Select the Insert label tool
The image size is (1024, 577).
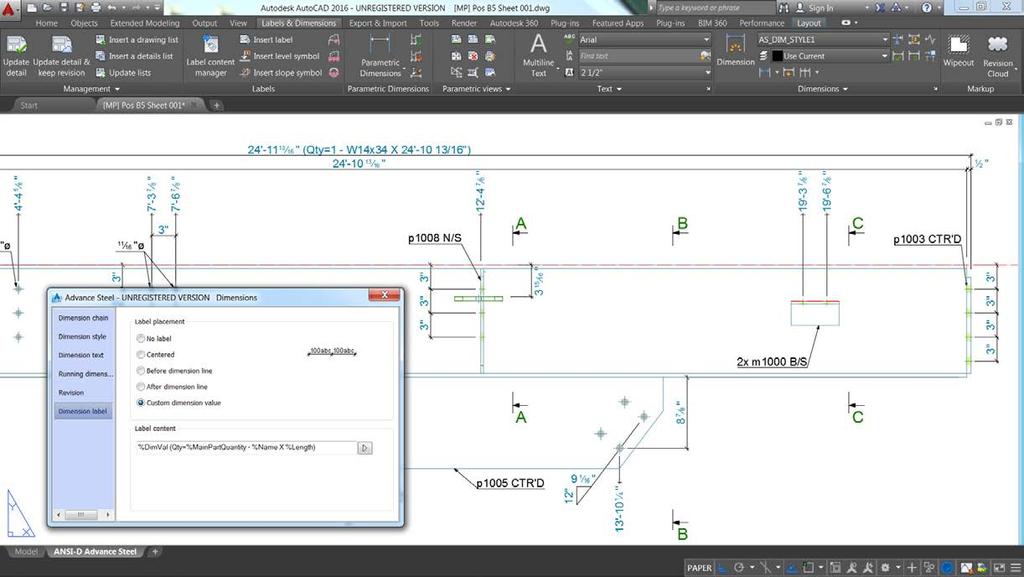(x=266, y=40)
